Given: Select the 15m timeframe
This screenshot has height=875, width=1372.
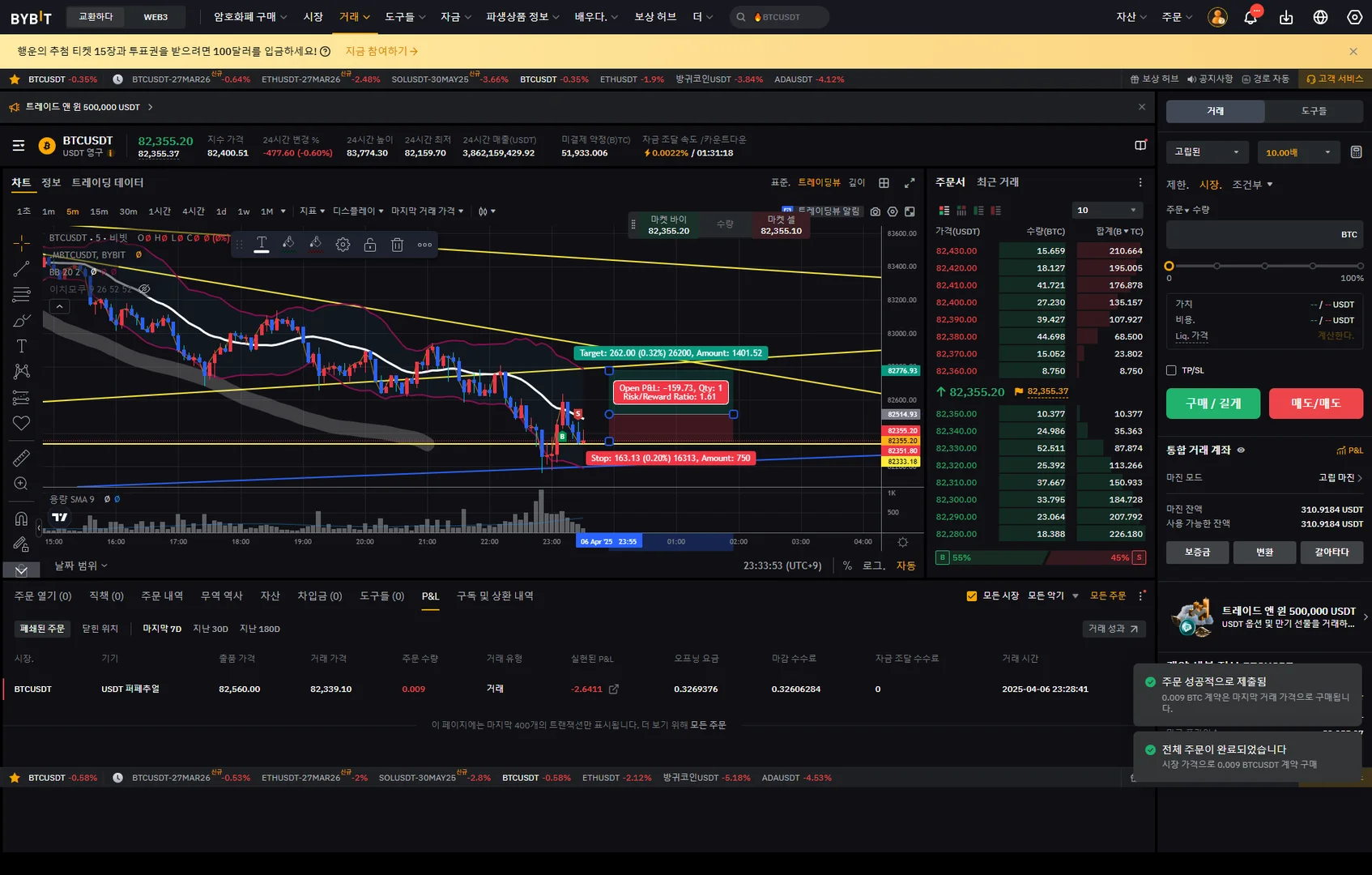Looking at the screenshot, I should (x=99, y=211).
